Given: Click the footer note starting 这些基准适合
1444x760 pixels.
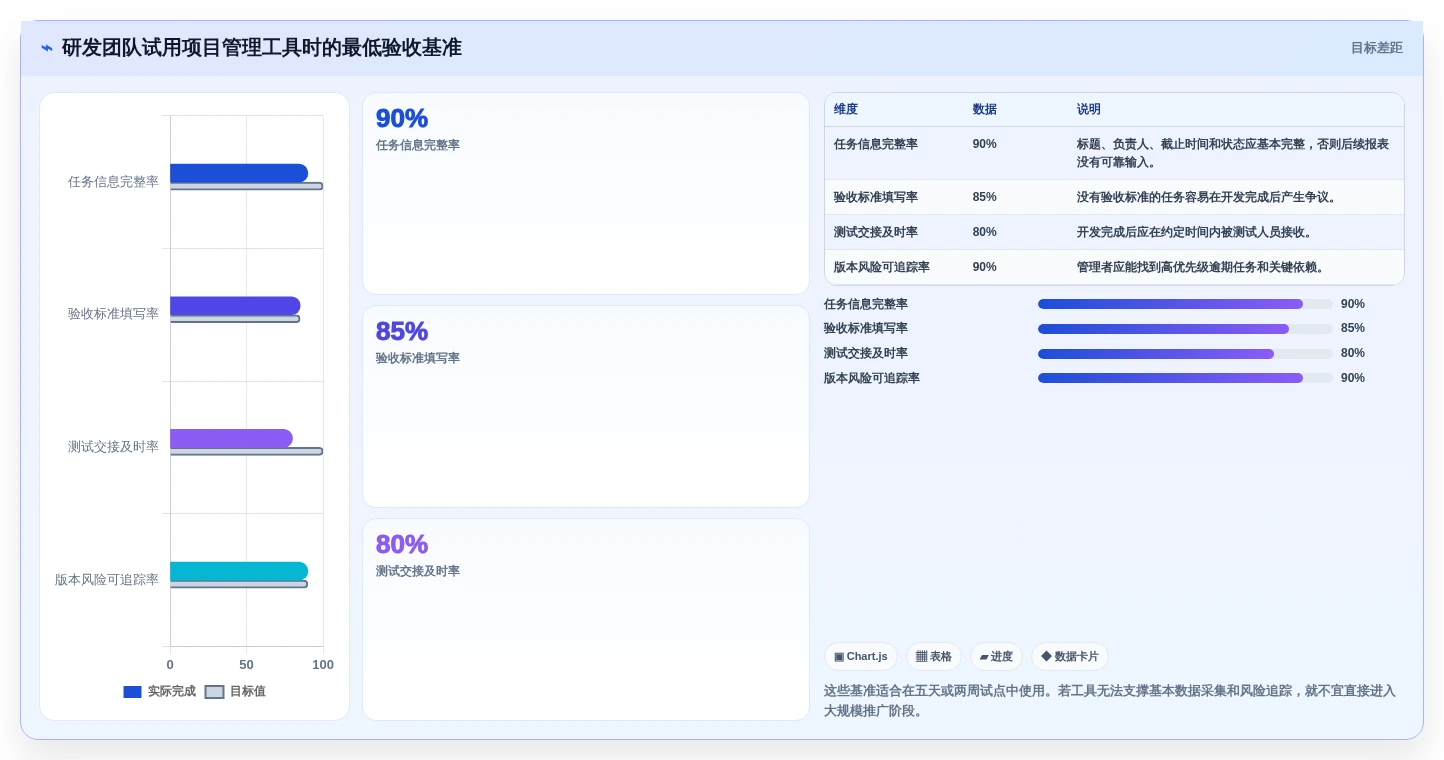Looking at the screenshot, I should coord(1110,701).
